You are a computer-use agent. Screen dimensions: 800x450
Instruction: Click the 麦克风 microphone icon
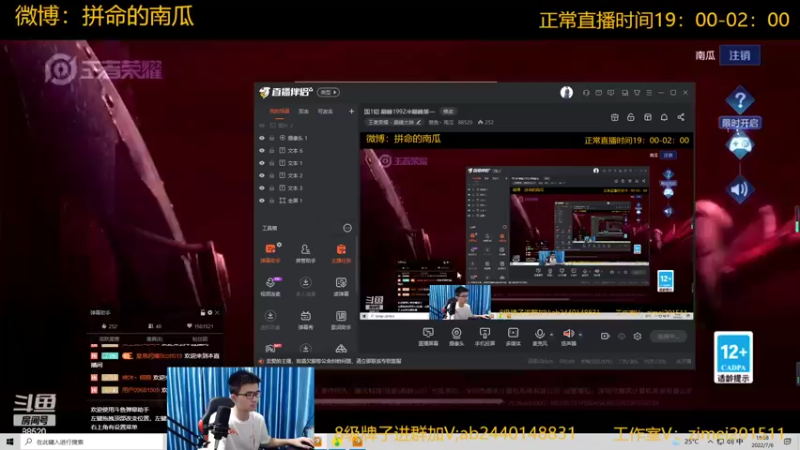point(539,336)
